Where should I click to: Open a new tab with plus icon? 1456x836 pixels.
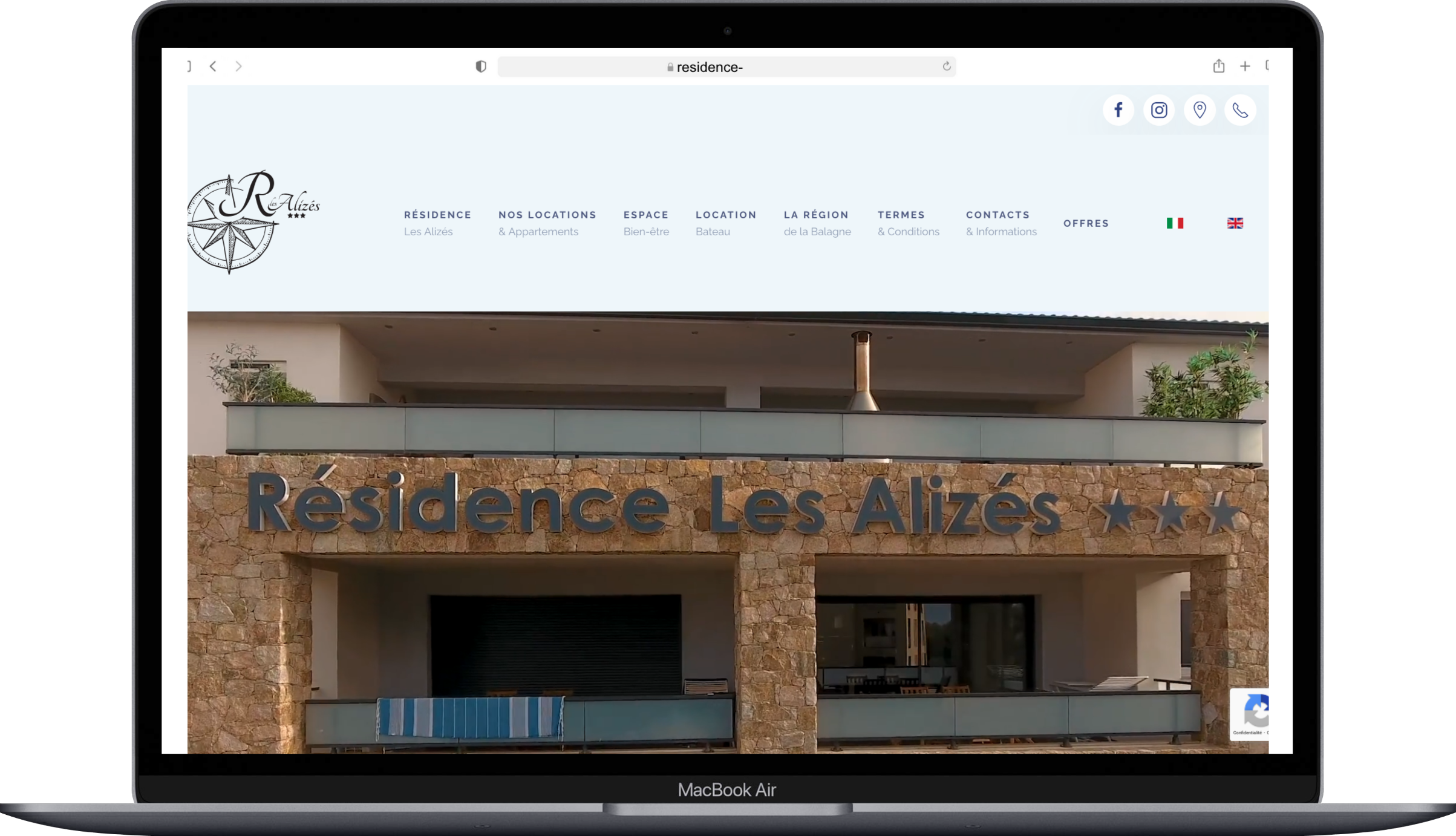[x=1245, y=67]
